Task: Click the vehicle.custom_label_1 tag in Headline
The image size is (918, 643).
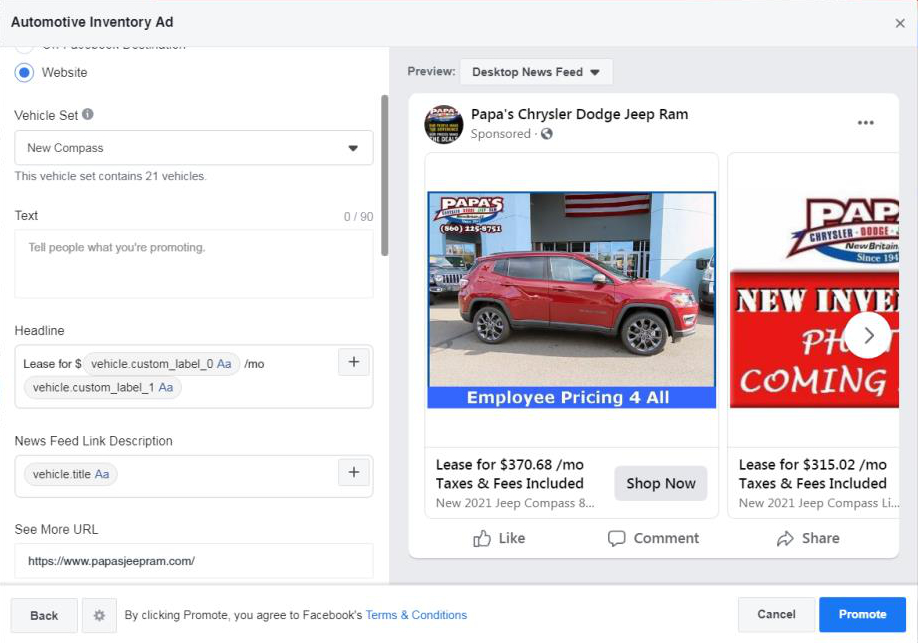Action: coord(102,387)
